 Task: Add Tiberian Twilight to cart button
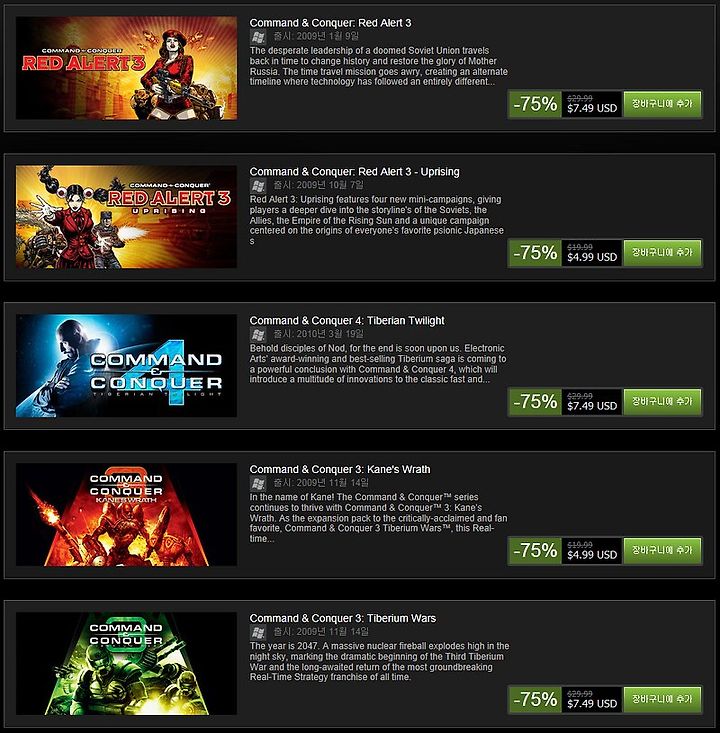click(x=662, y=402)
